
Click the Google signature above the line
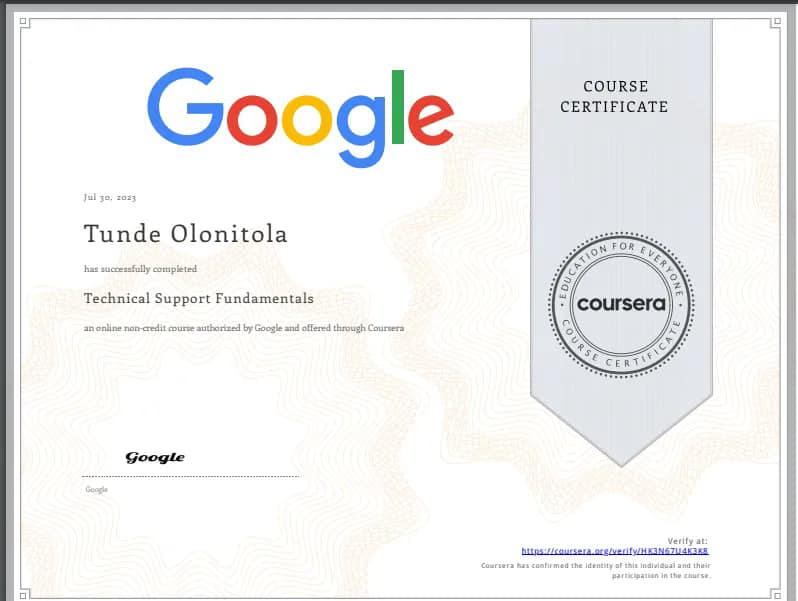(x=155, y=457)
